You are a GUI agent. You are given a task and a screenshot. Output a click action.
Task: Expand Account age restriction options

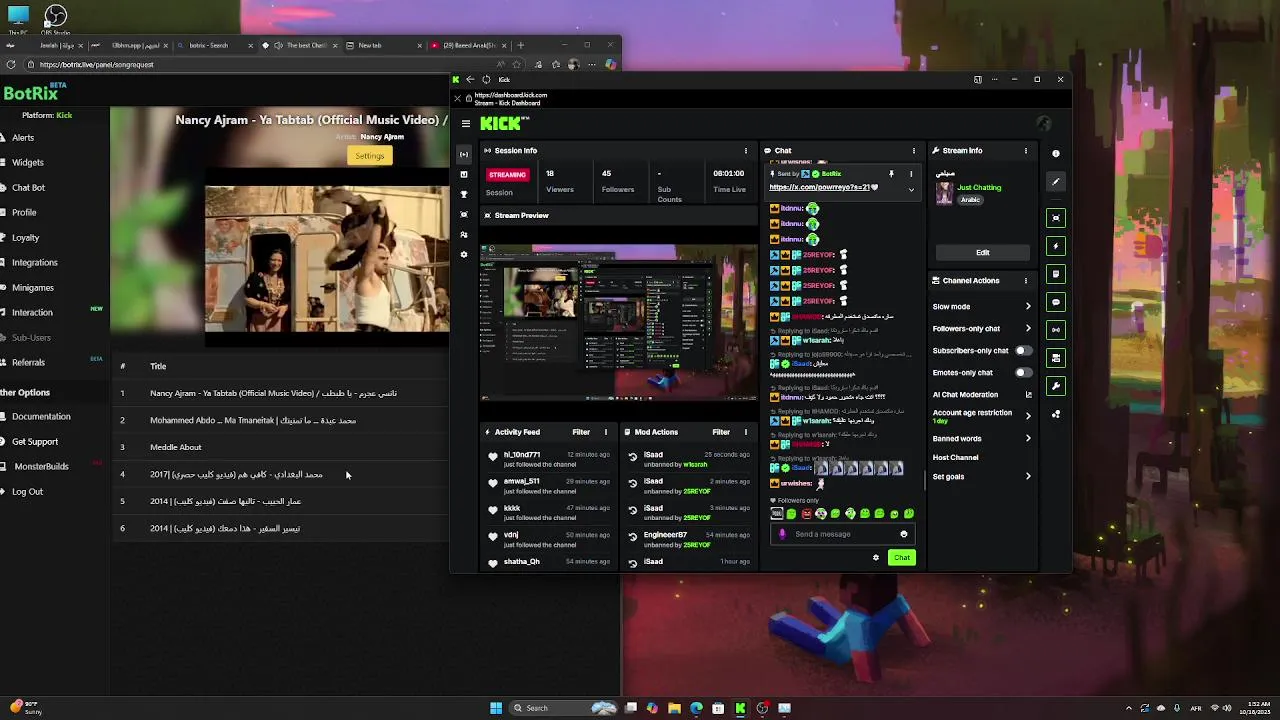[1028, 416]
